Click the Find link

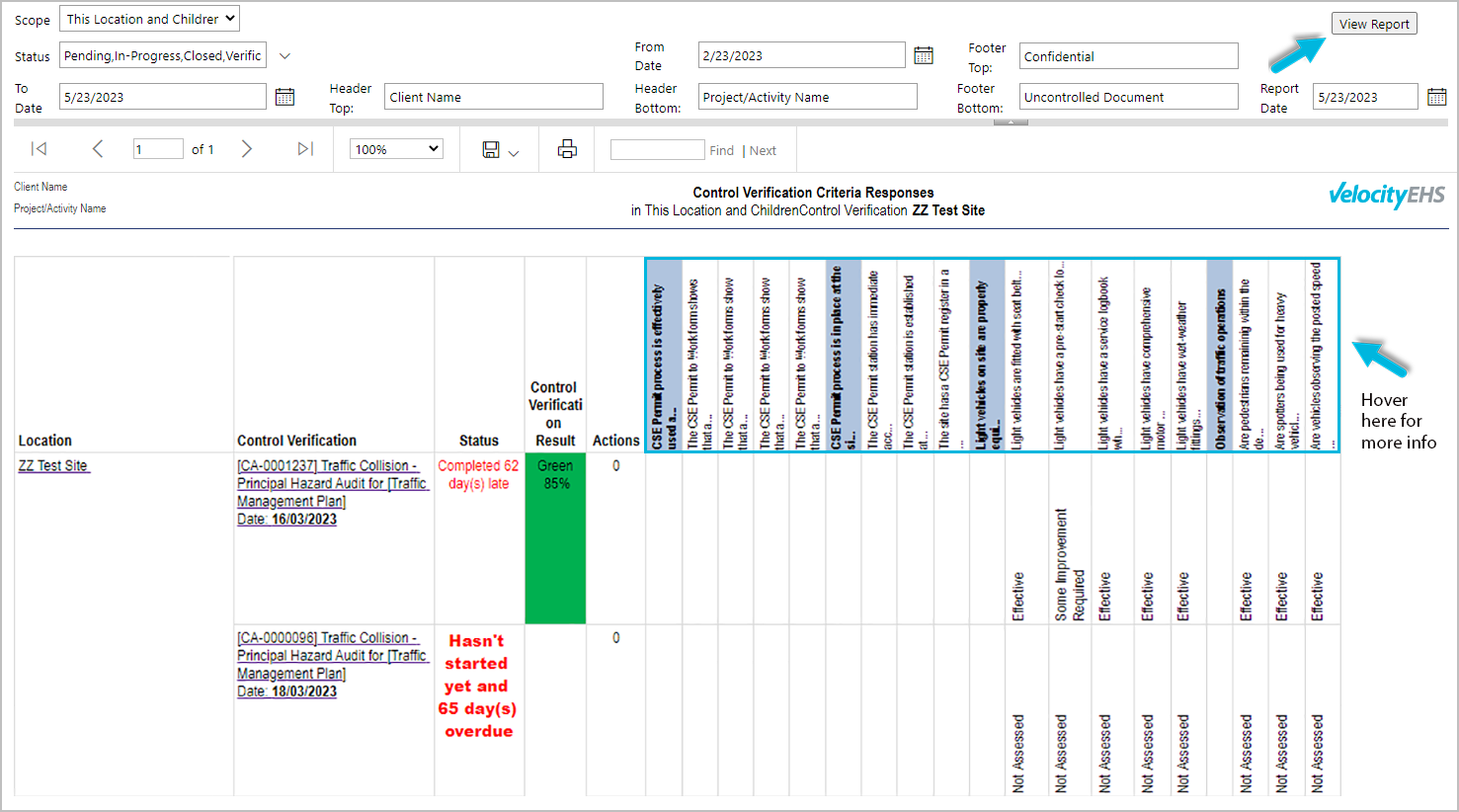(722, 150)
